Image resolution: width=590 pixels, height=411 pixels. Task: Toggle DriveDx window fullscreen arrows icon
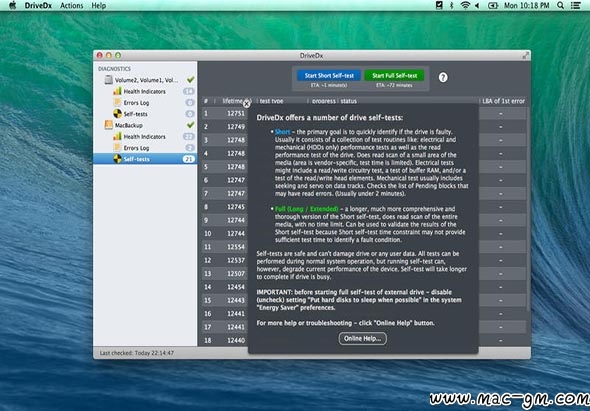coord(526,55)
